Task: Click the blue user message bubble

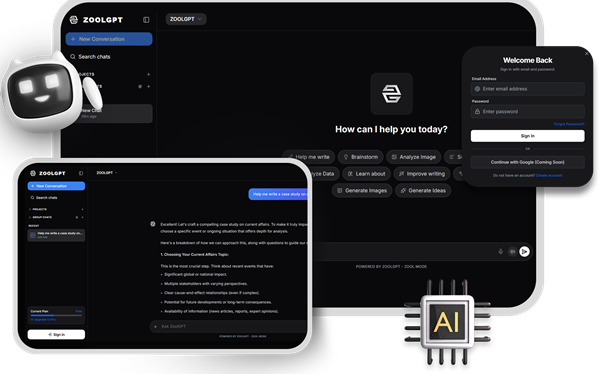Action: point(278,194)
